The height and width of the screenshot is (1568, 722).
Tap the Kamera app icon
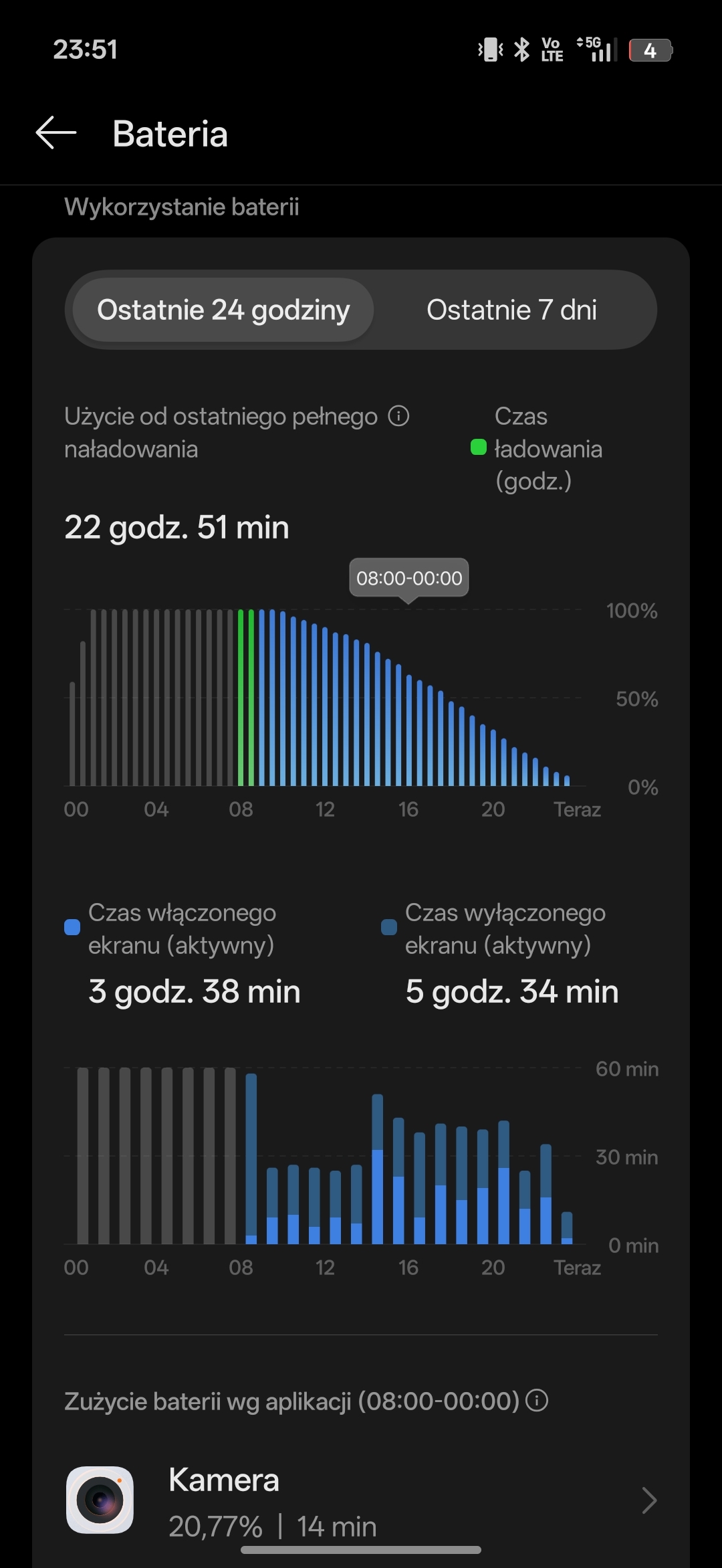tap(100, 1500)
